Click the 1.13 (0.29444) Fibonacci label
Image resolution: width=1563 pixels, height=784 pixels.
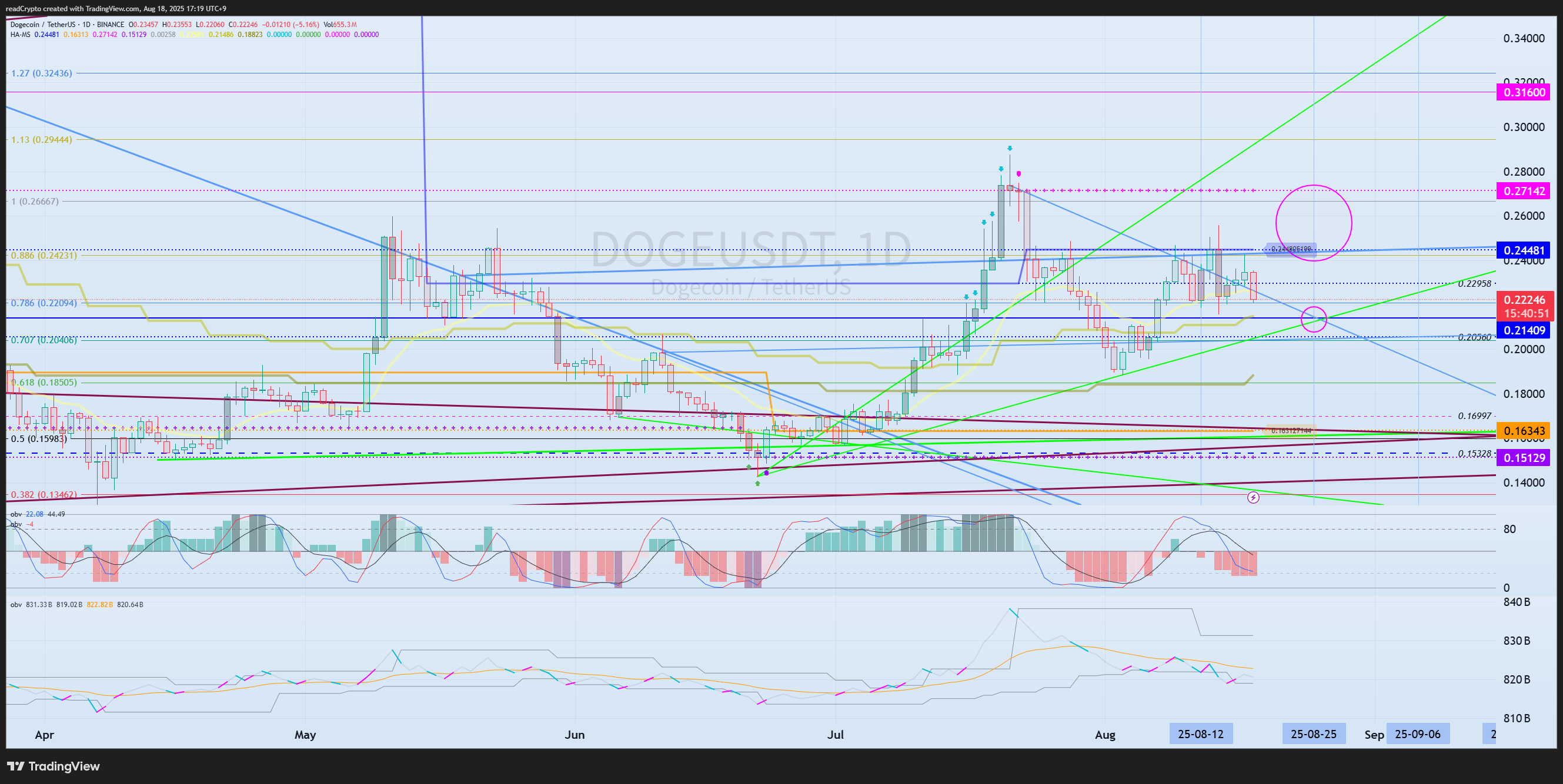click(x=42, y=139)
